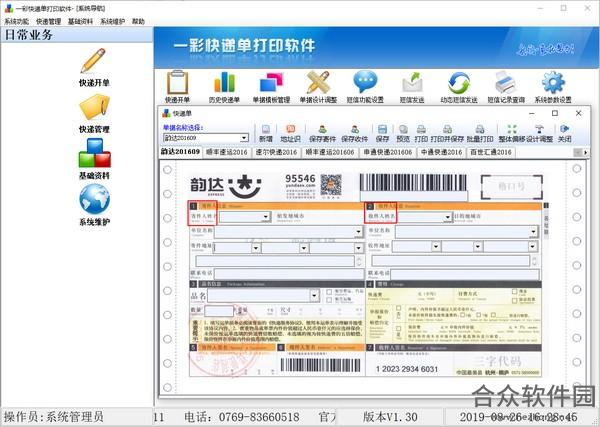Screen dimensions: 600x427
Task: Click 保存寄件 save sender icon
Action: (x=323, y=129)
